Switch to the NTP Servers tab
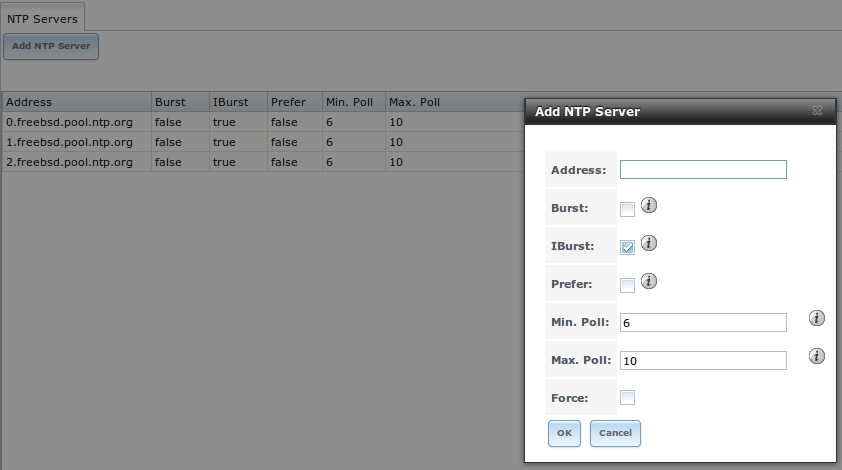The image size is (842, 470). [42, 19]
